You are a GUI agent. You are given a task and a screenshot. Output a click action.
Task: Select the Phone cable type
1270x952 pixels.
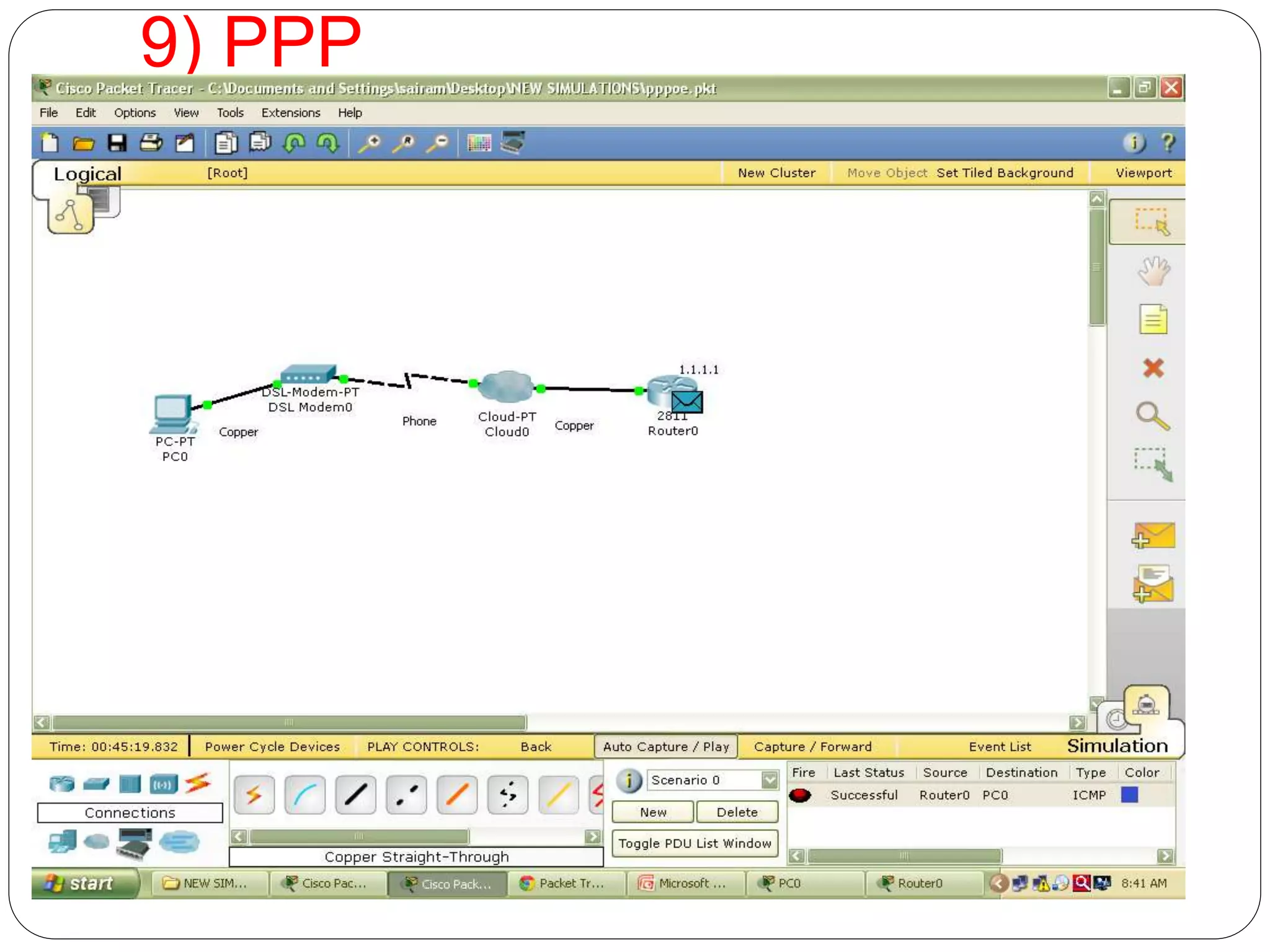click(x=508, y=795)
